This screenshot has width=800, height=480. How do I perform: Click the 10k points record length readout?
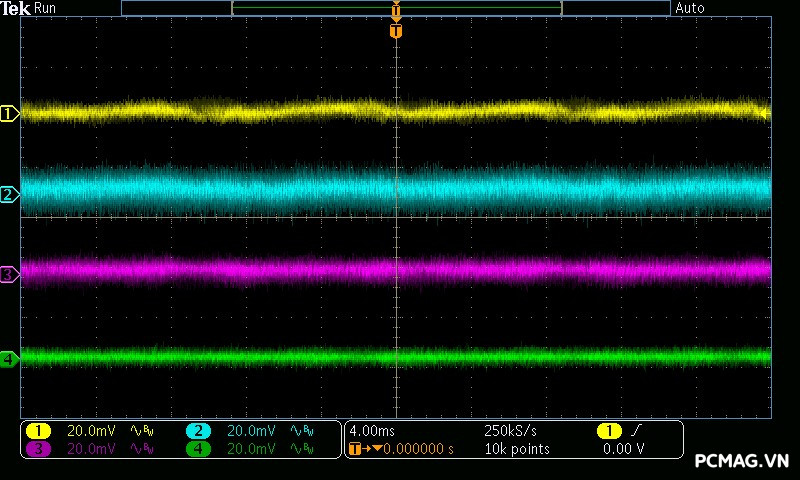pos(516,449)
